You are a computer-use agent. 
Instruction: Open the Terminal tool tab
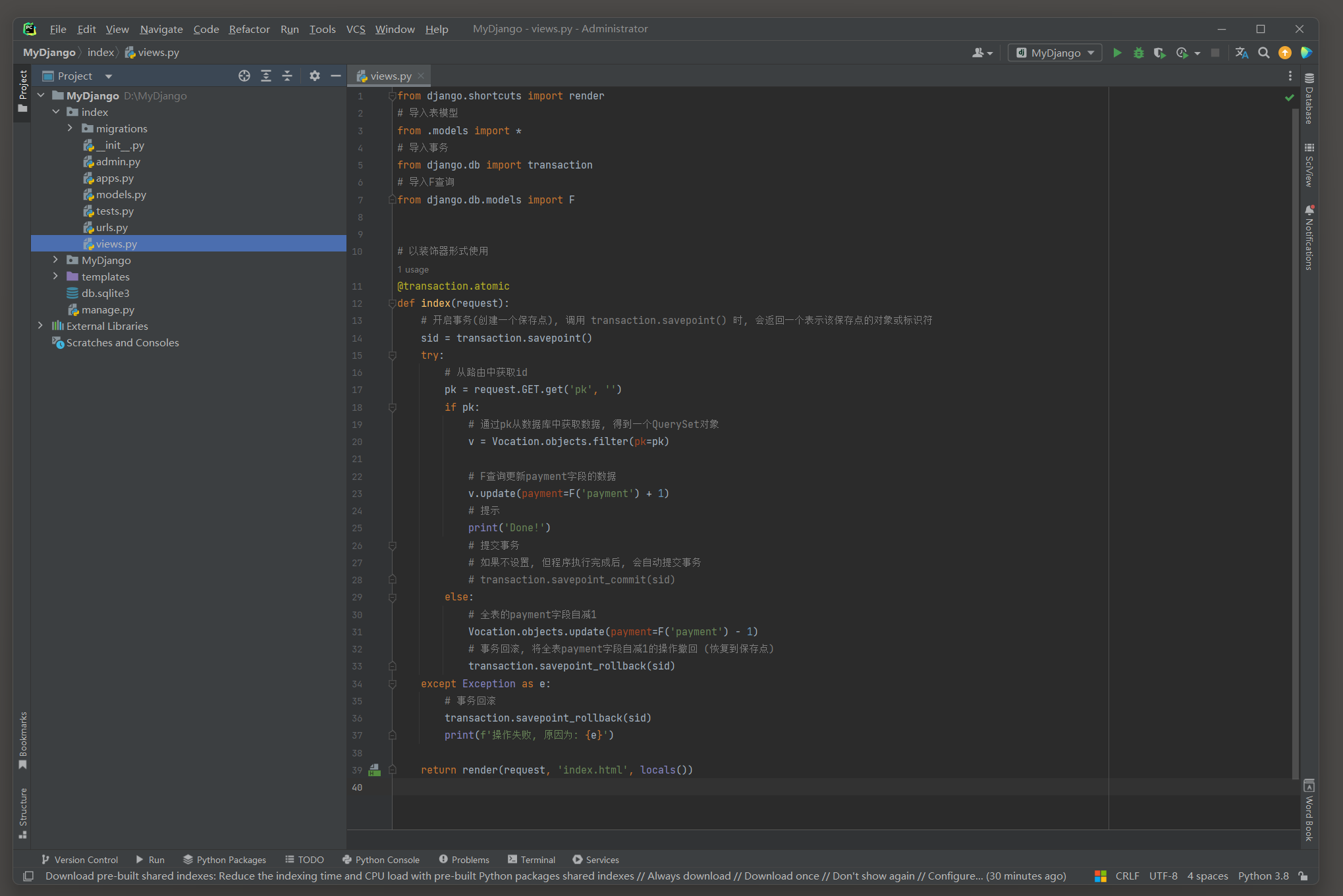tap(532, 859)
